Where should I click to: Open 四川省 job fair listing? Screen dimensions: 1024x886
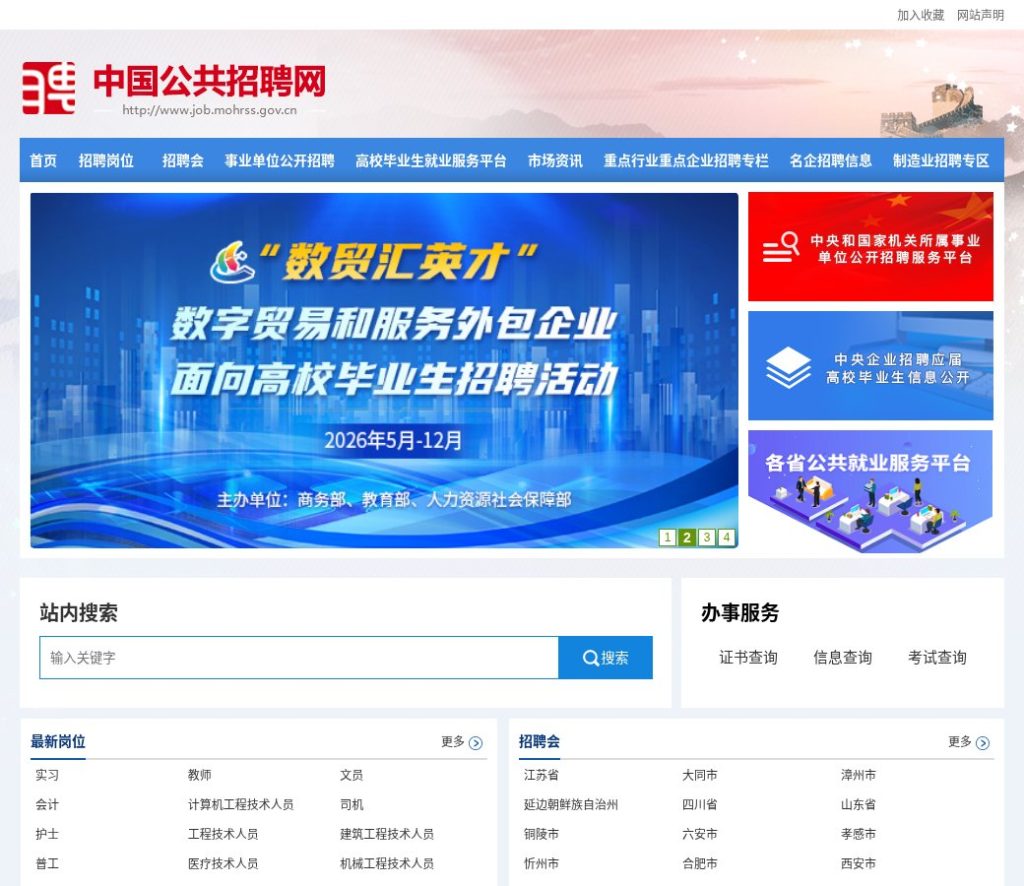tap(699, 804)
